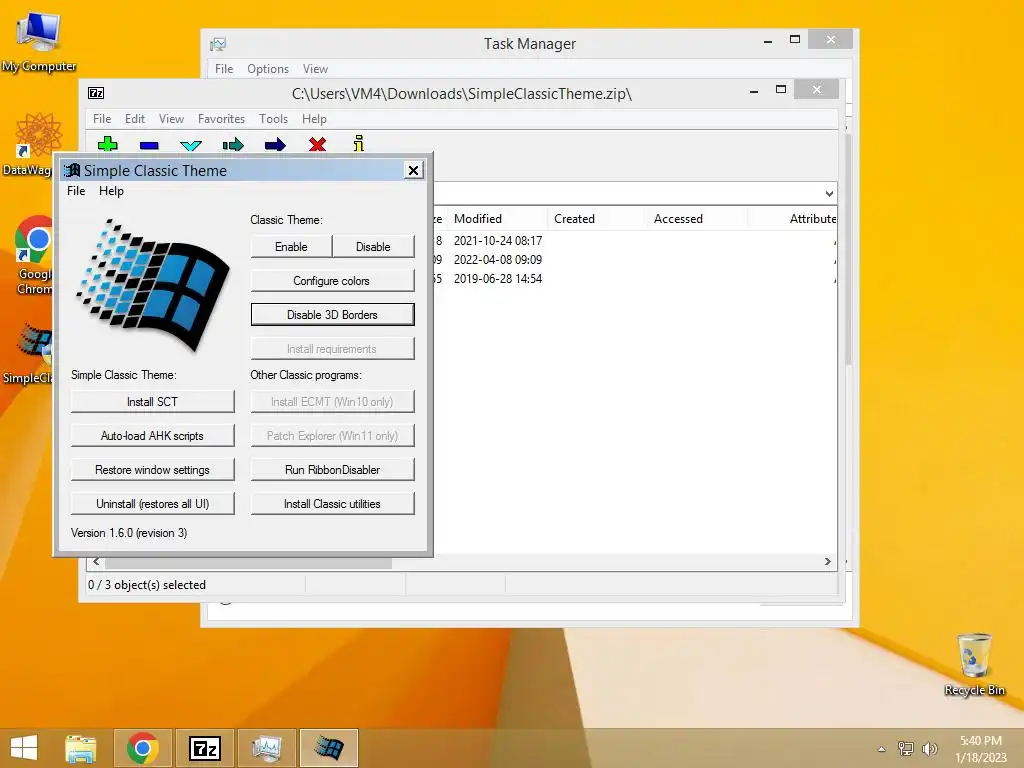Click the horizontal scrollbar right arrow in 7-Zip
The height and width of the screenshot is (768, 1024).
click(x=827, y=562)
